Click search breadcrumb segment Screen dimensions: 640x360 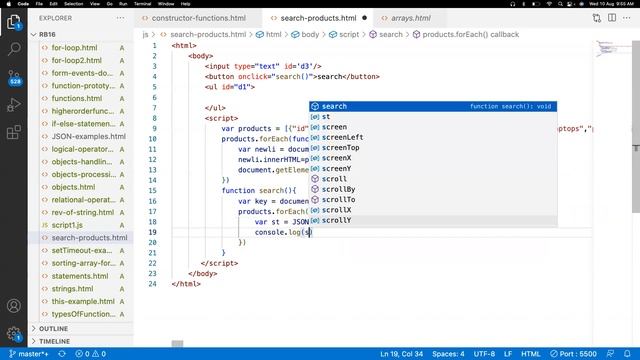pyautogui.click(x=386, y=35)
